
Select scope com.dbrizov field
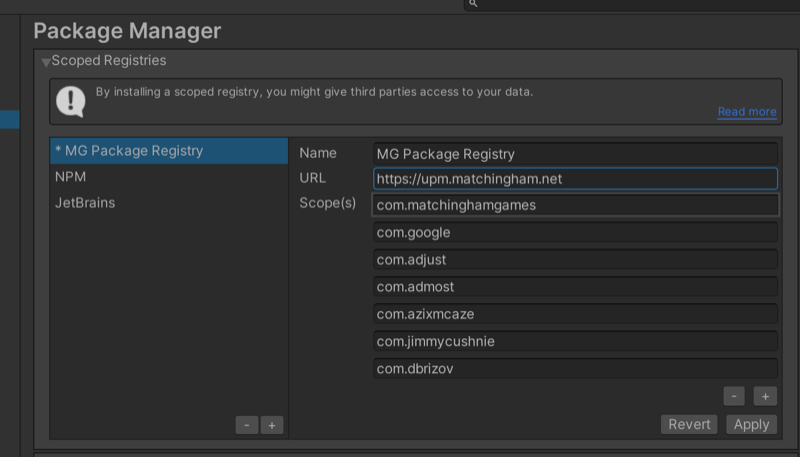pos(575,369)
